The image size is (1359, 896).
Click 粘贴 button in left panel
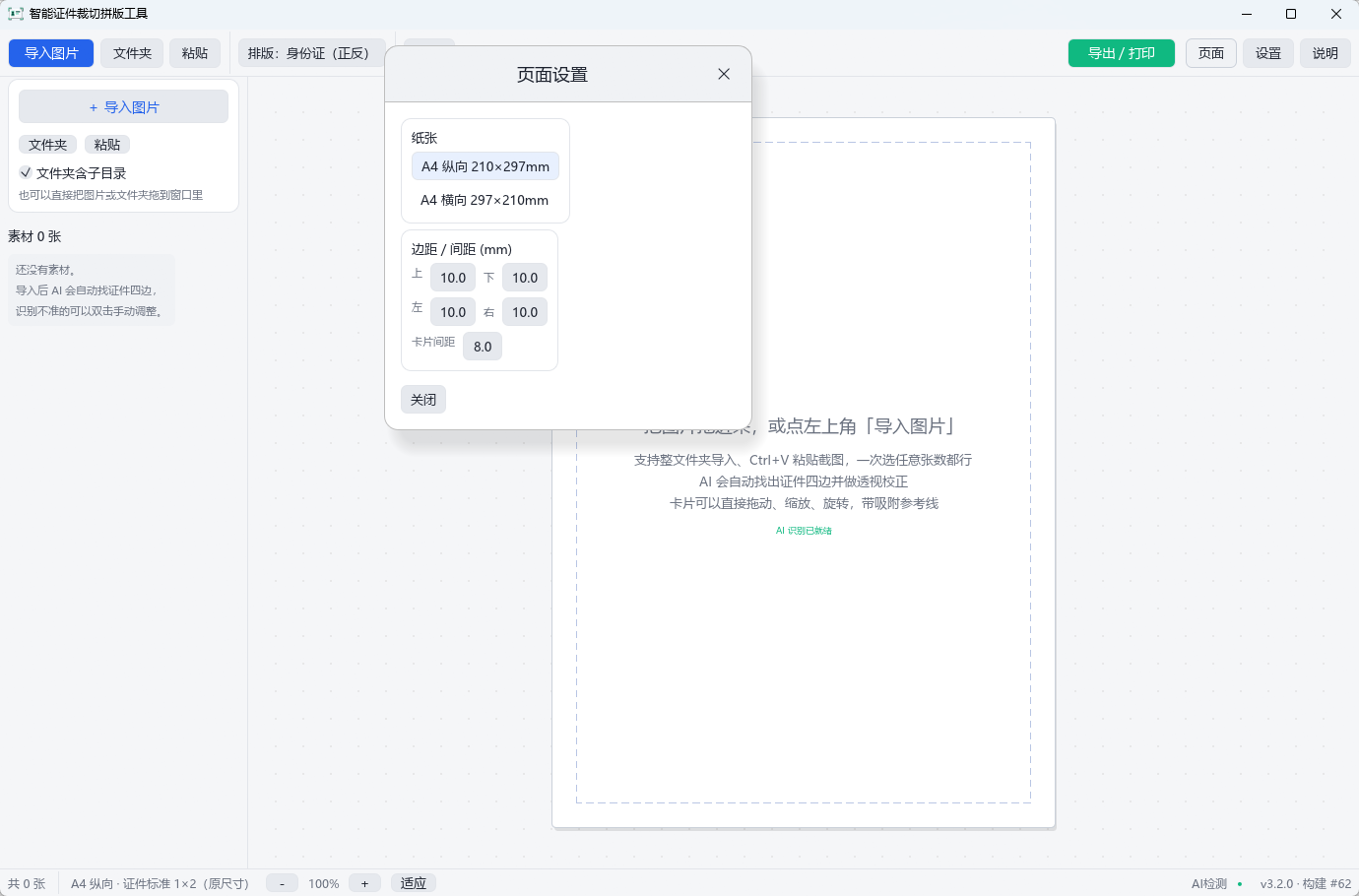pyautogui.click(x=107, y=145)
